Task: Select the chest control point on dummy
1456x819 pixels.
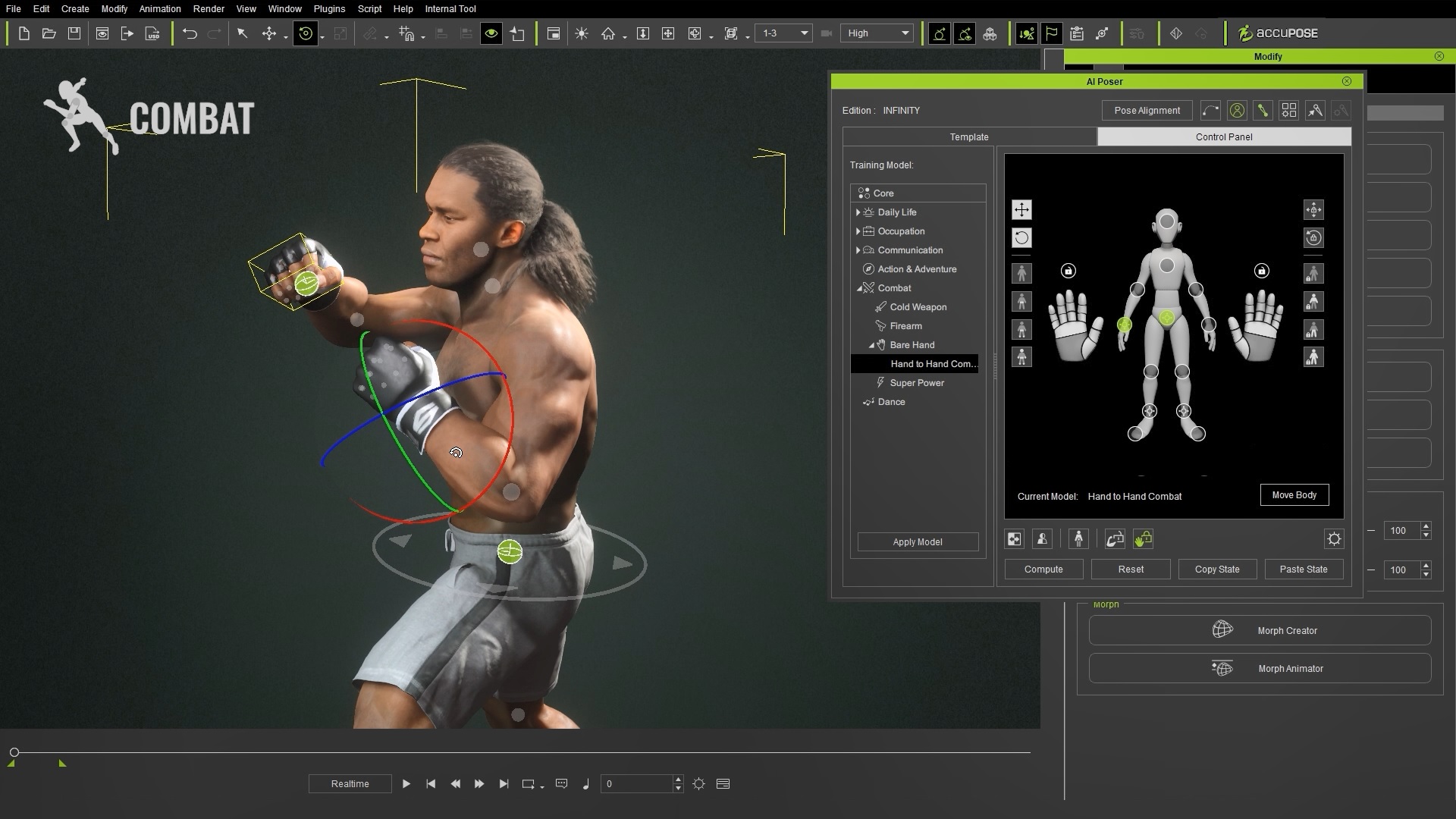Action: click(1167, 265)
